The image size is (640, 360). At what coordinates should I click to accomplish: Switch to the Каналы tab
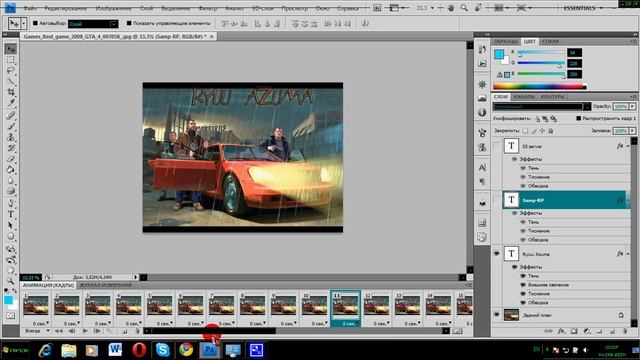[x=524, y=97]
